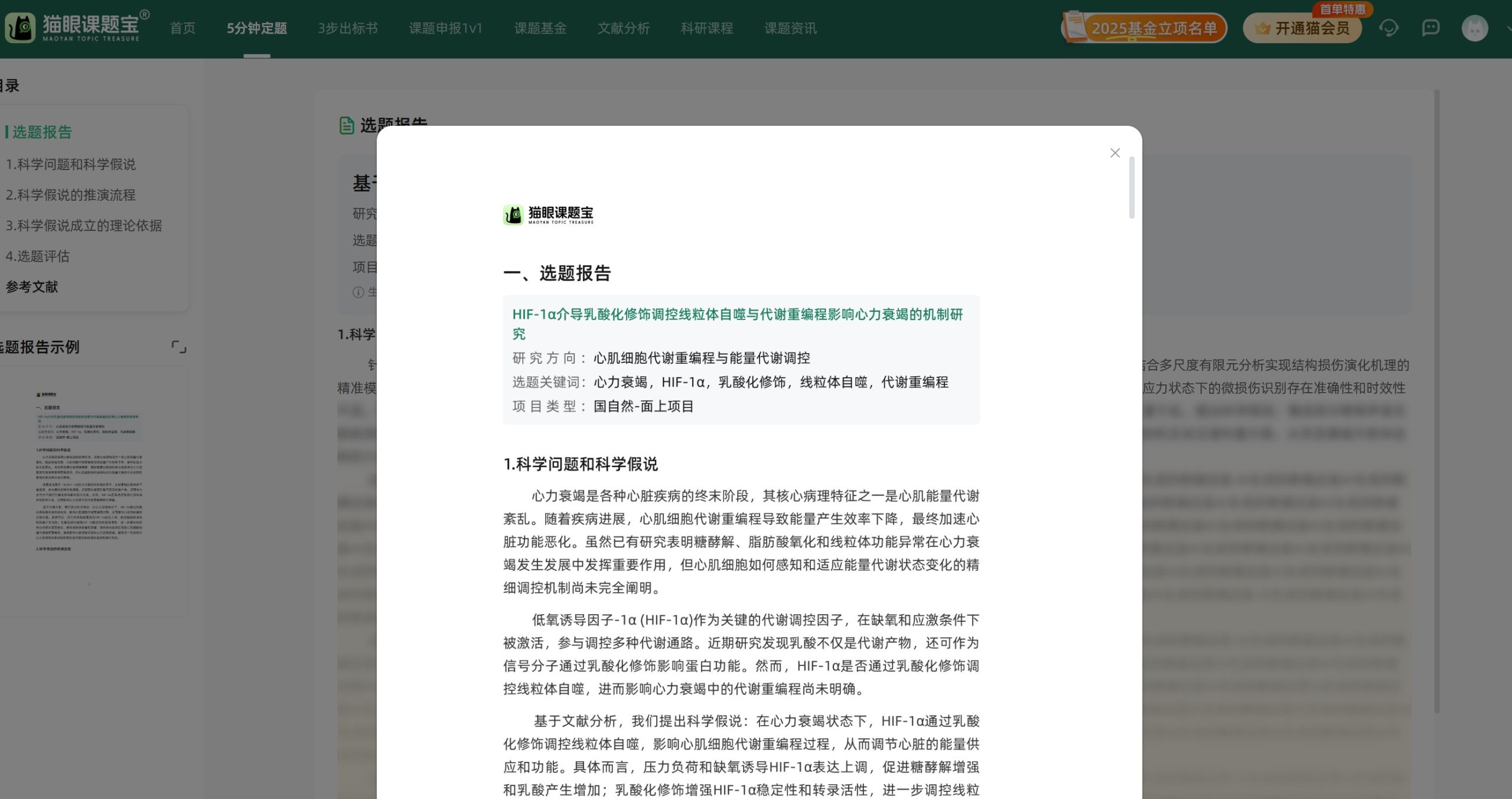This screenshot has height=799, width=1512.
Task: Select 参考文献 in the sidebar directory
Action: [x=31, y=288]
